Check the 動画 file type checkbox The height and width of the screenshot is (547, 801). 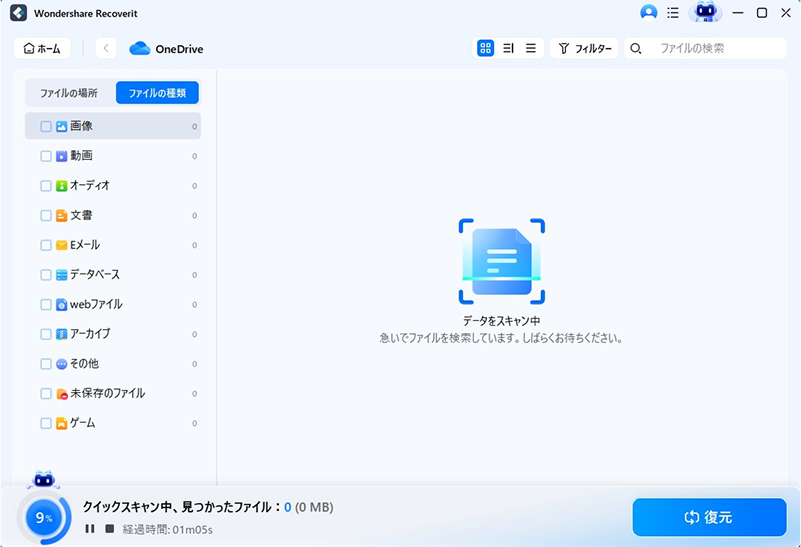(x=46, y=156)
